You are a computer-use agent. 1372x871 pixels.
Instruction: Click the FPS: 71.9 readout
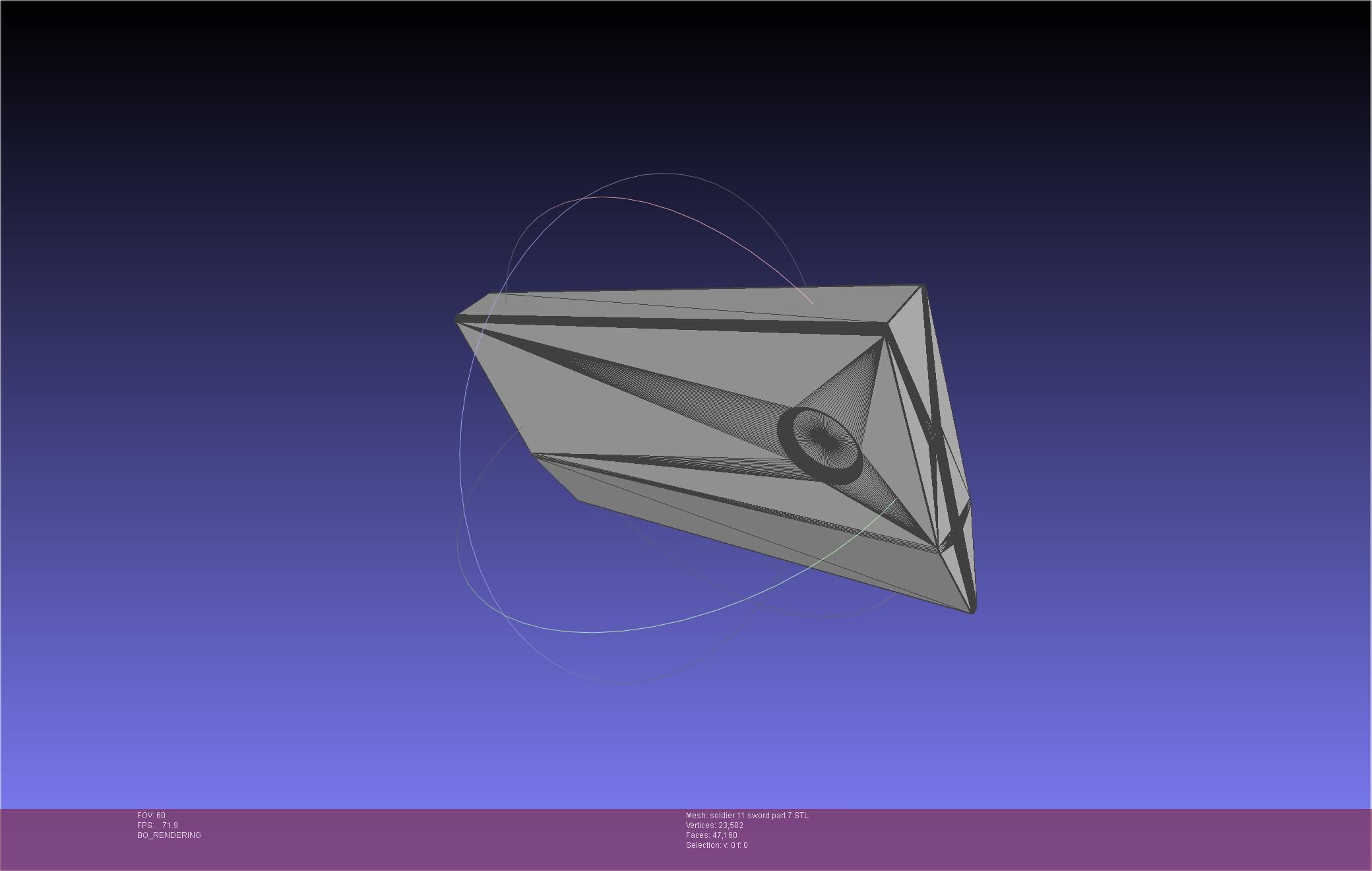click(x=158, y=825)
